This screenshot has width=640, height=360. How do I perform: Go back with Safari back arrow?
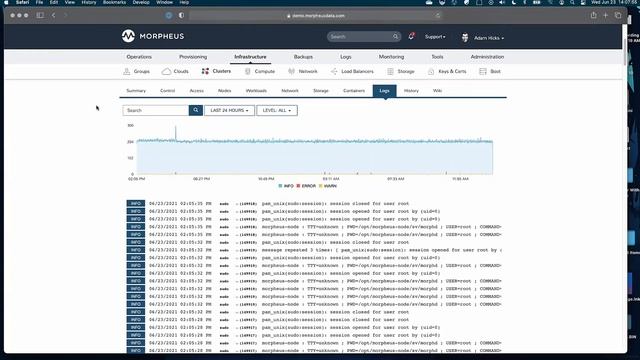click(53, 16)
